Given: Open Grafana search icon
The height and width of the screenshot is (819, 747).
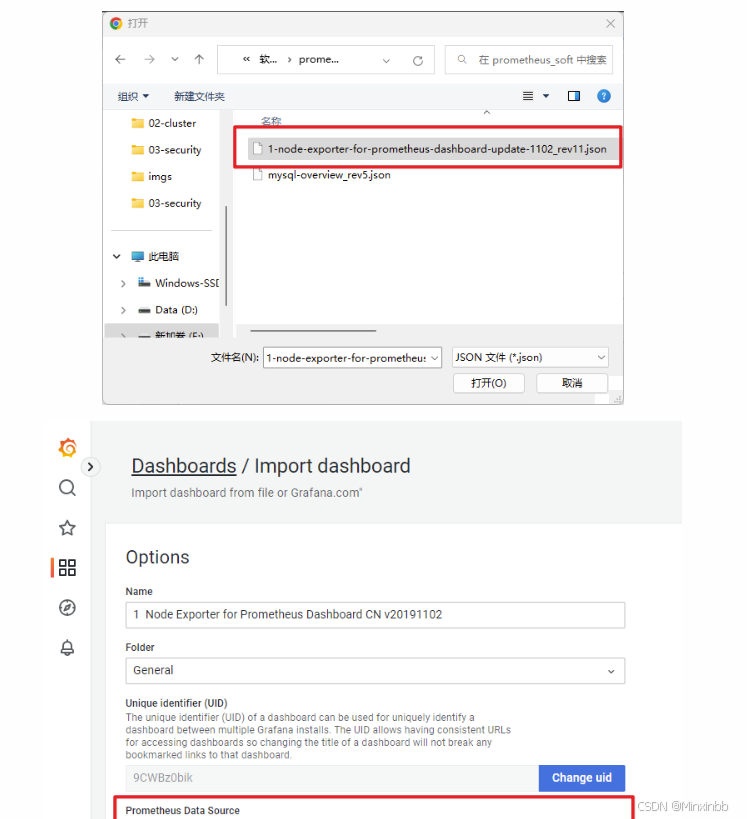Looking at the screenshot, I should pyautogui.click(x=67, y=488).
